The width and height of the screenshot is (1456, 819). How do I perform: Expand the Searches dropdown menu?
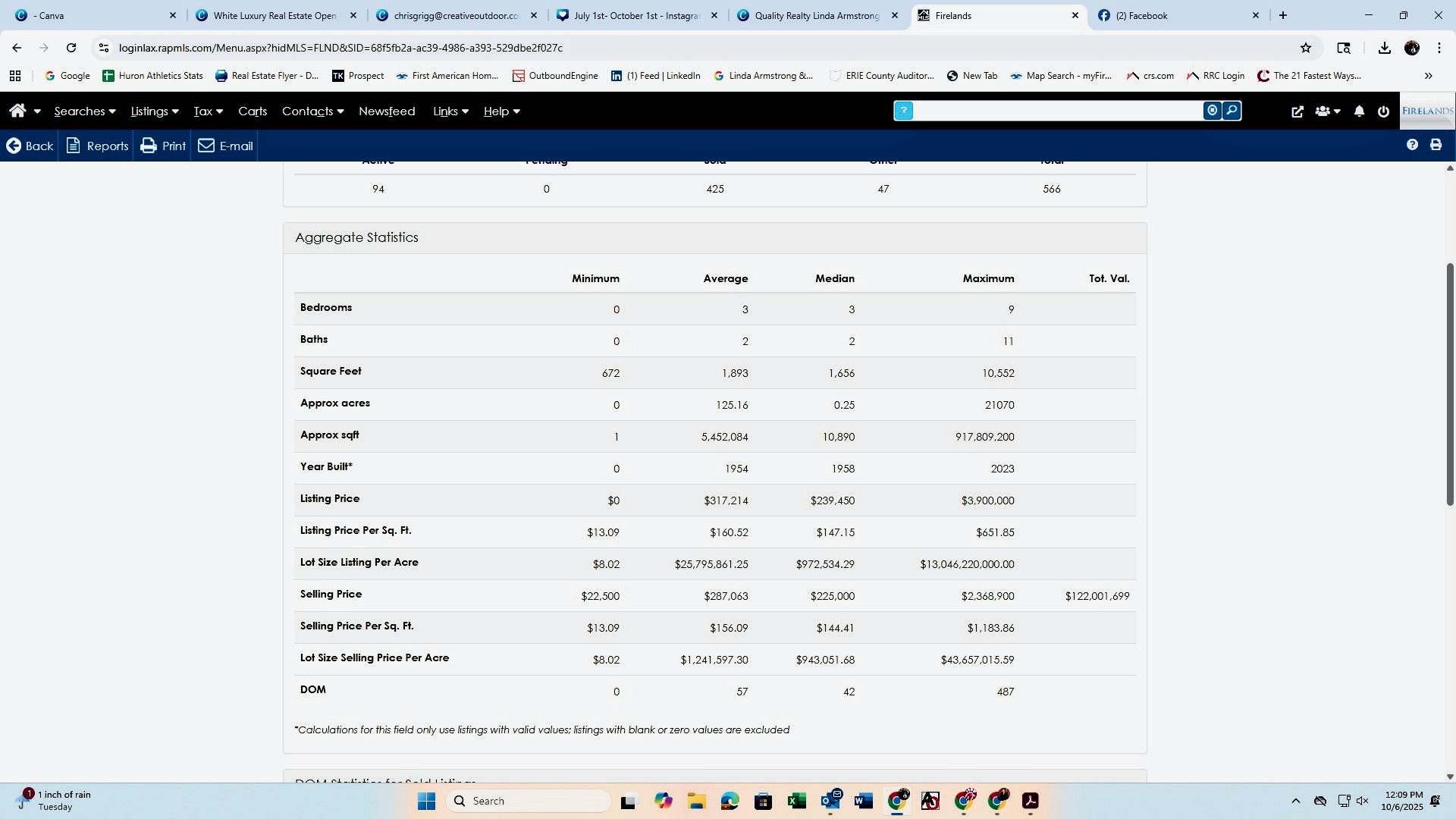pyautogui.click(x=84, y=111)
